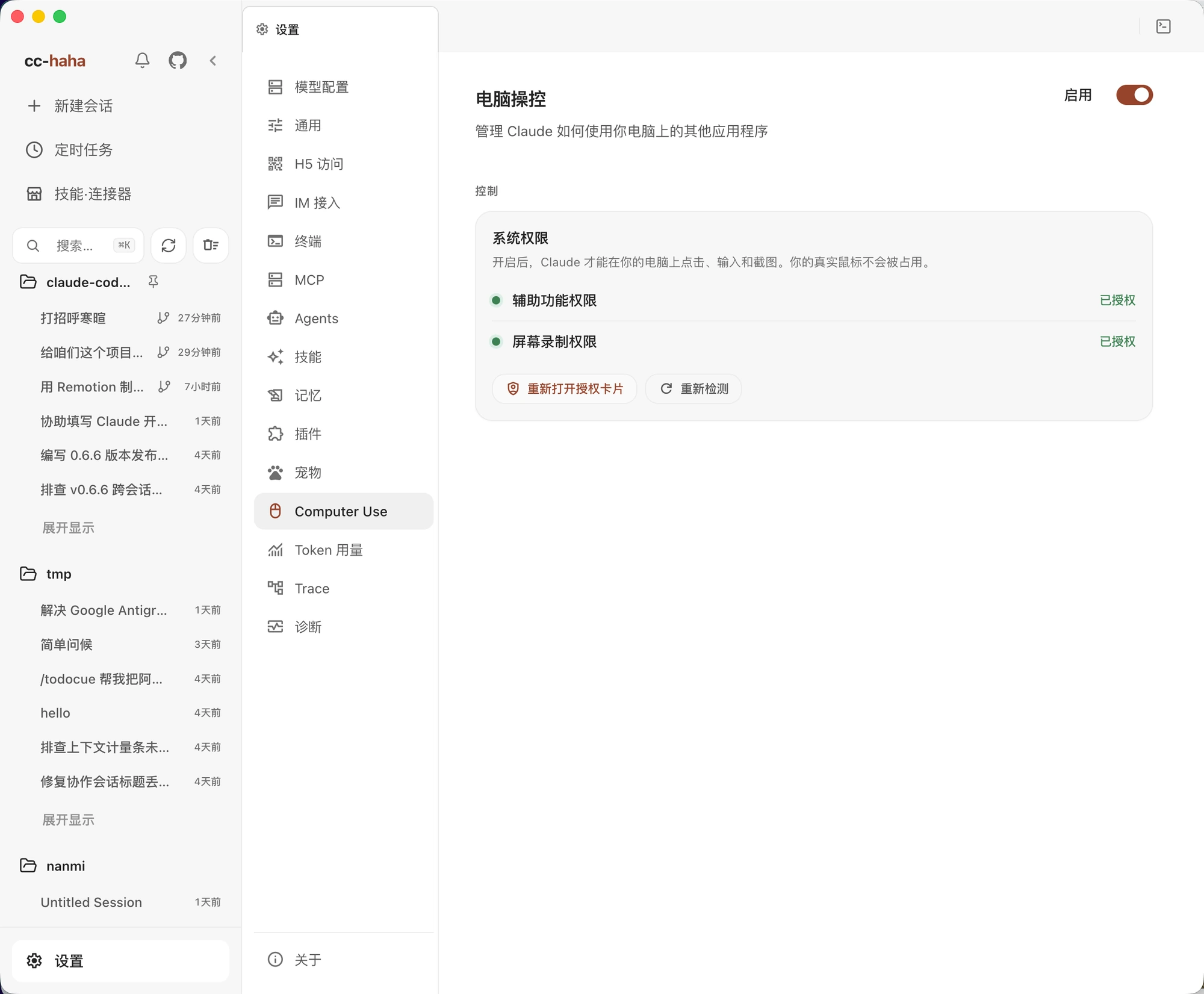The width and height of the screenshot is (1204, 994).
Task: Open 通用 settings section
Action: [343, 126]
